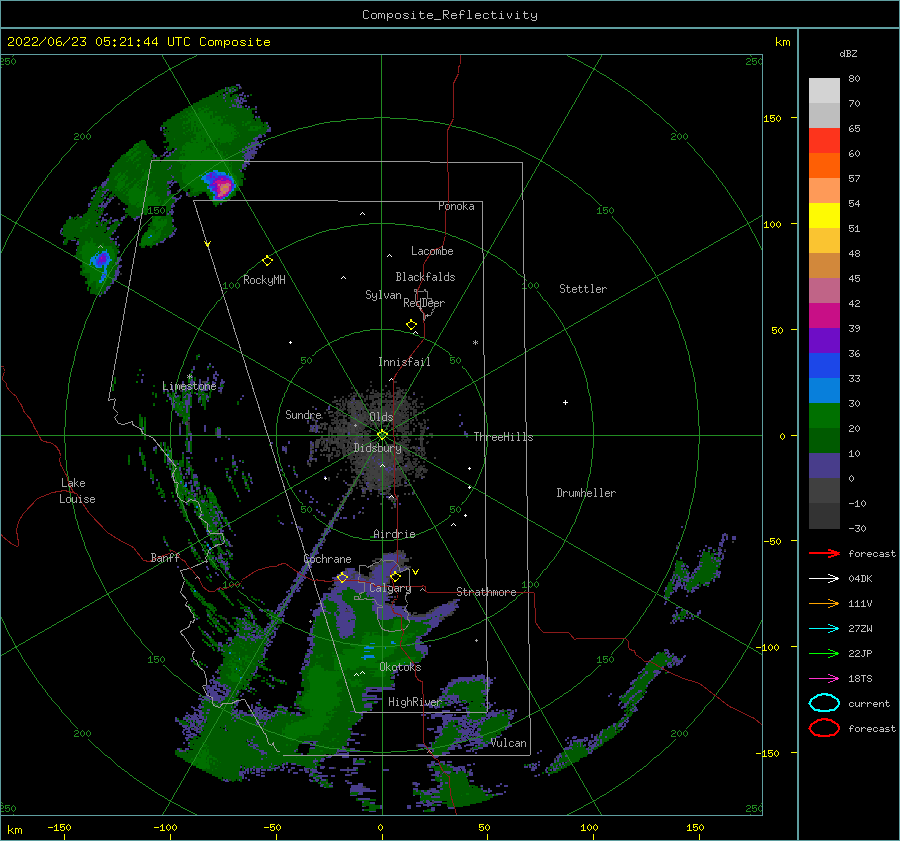900x841 pixels.
Task: Click the ThreeHills label
Action: [503, 437]
